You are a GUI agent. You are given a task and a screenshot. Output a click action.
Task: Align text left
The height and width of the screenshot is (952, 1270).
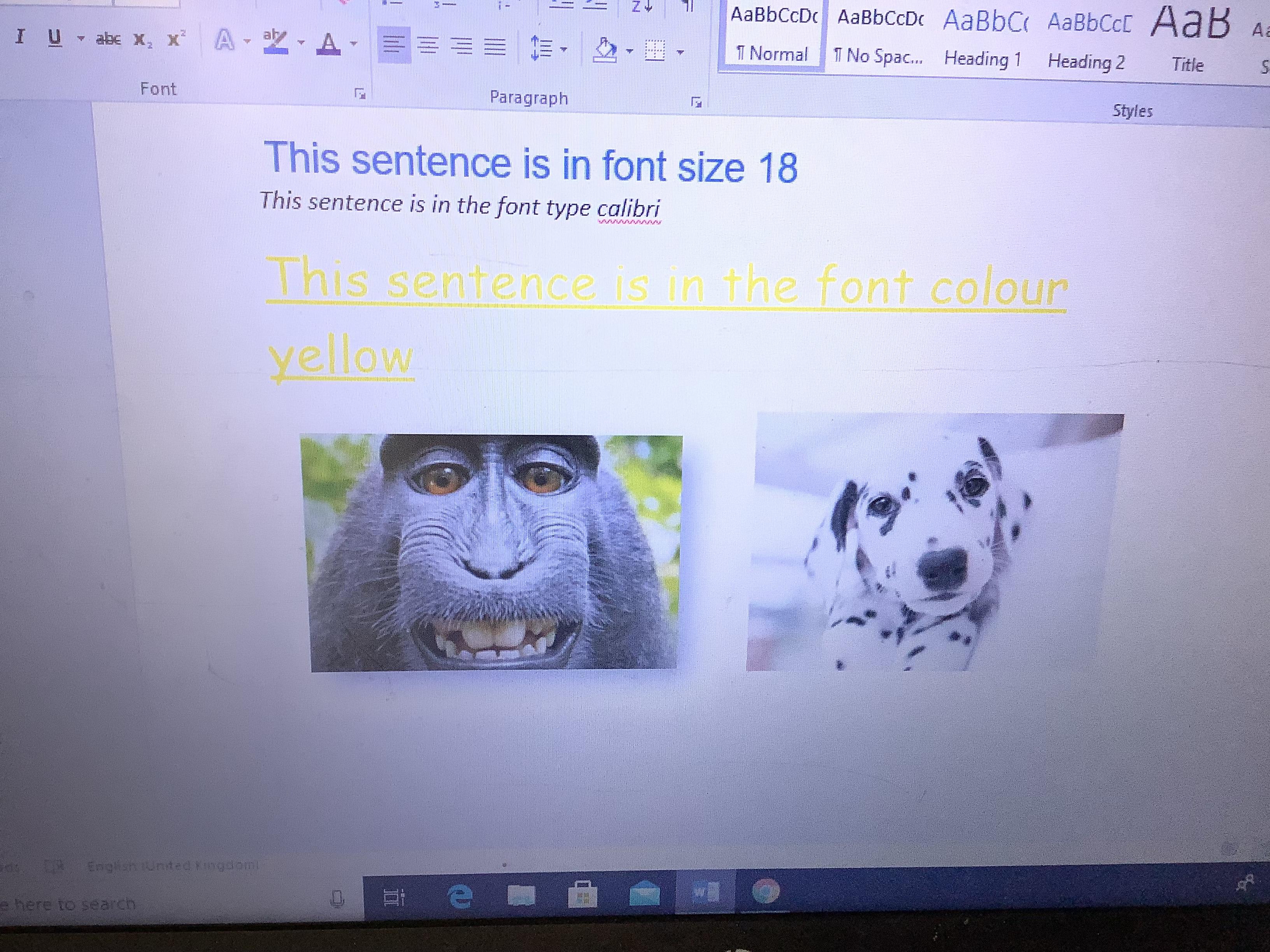click(394, 45)
